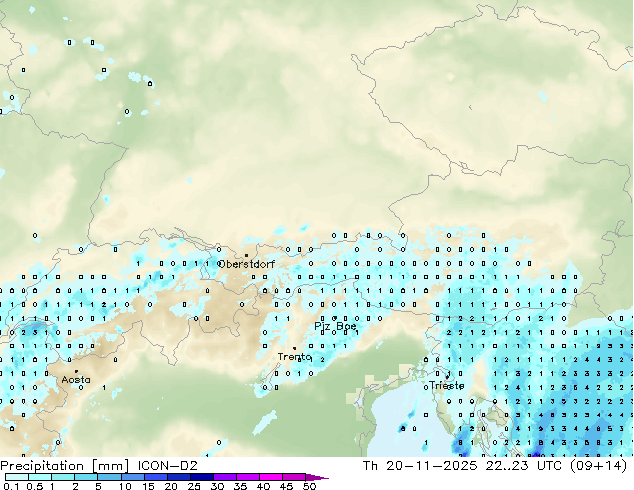Click the 0.5 legend value label

tap(34, 486)
